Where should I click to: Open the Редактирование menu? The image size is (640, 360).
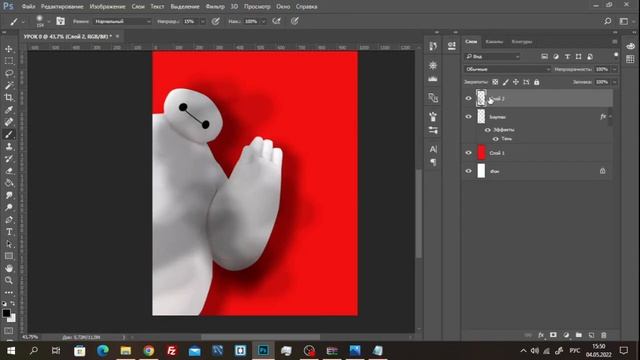tap(62, 7)
